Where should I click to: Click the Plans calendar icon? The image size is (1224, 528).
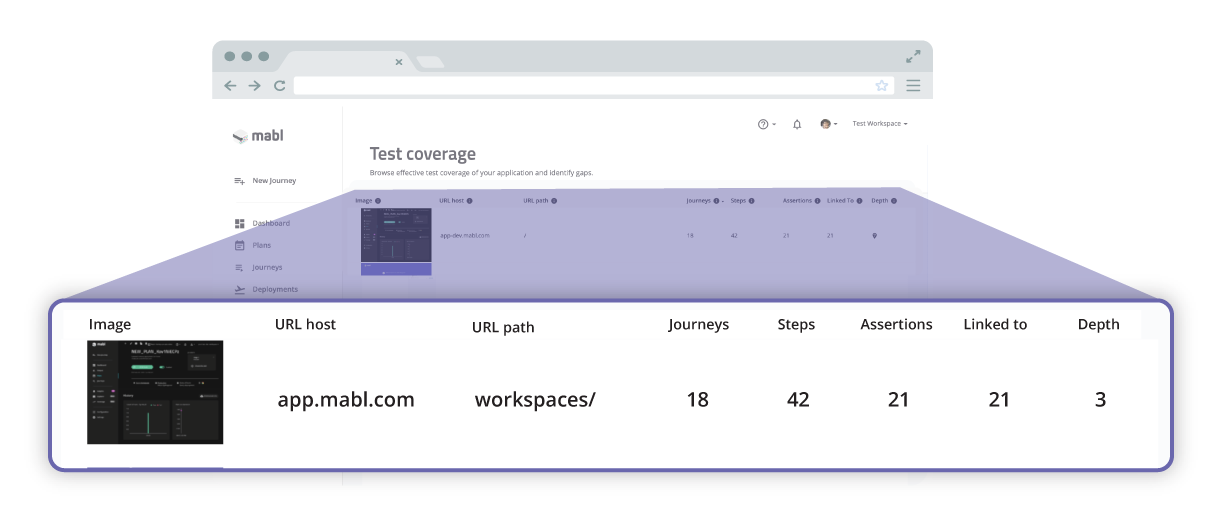(x=239, y=245)
